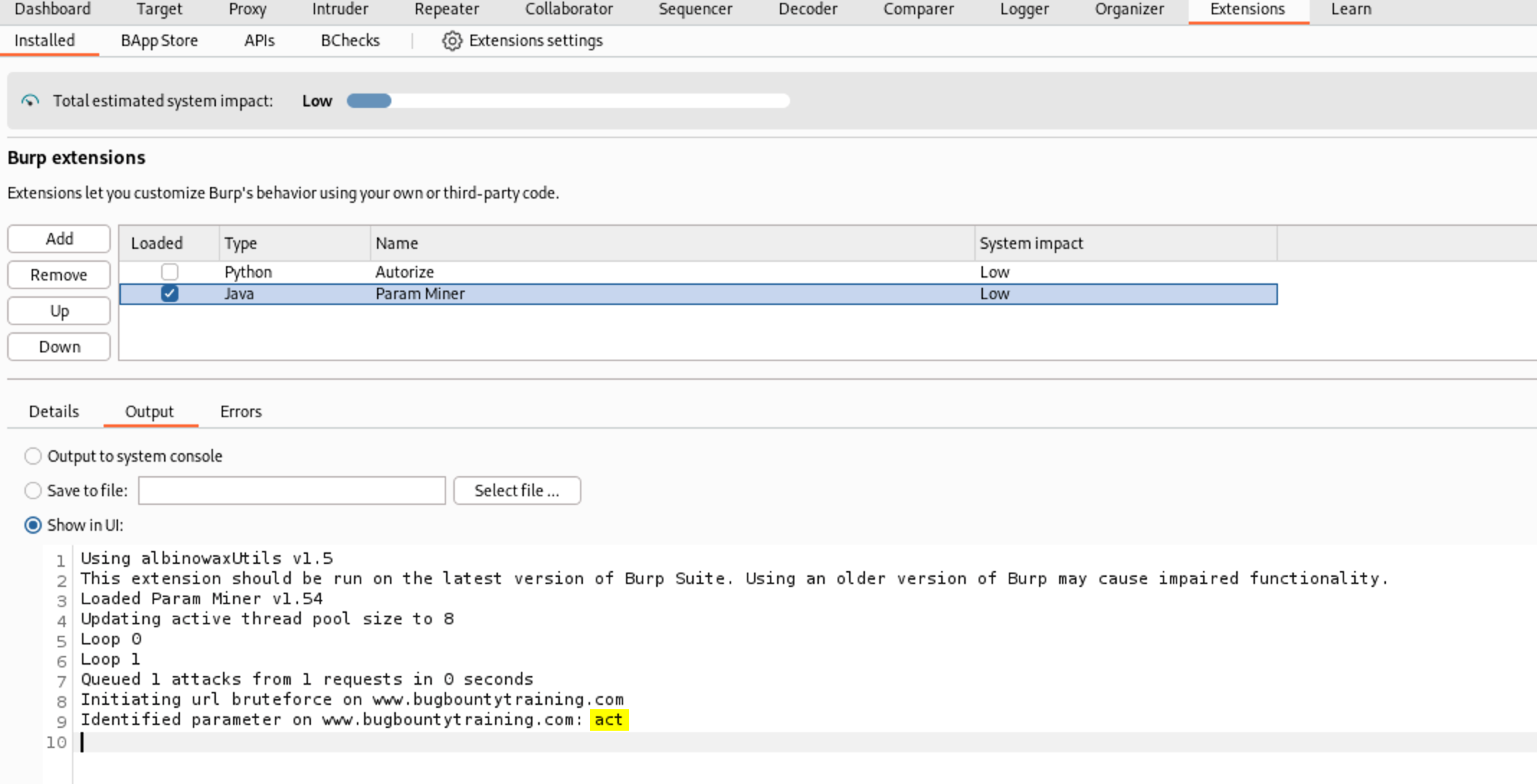Select the Output tab
This screenshot has height=784, width=1537.
point(150,411)
